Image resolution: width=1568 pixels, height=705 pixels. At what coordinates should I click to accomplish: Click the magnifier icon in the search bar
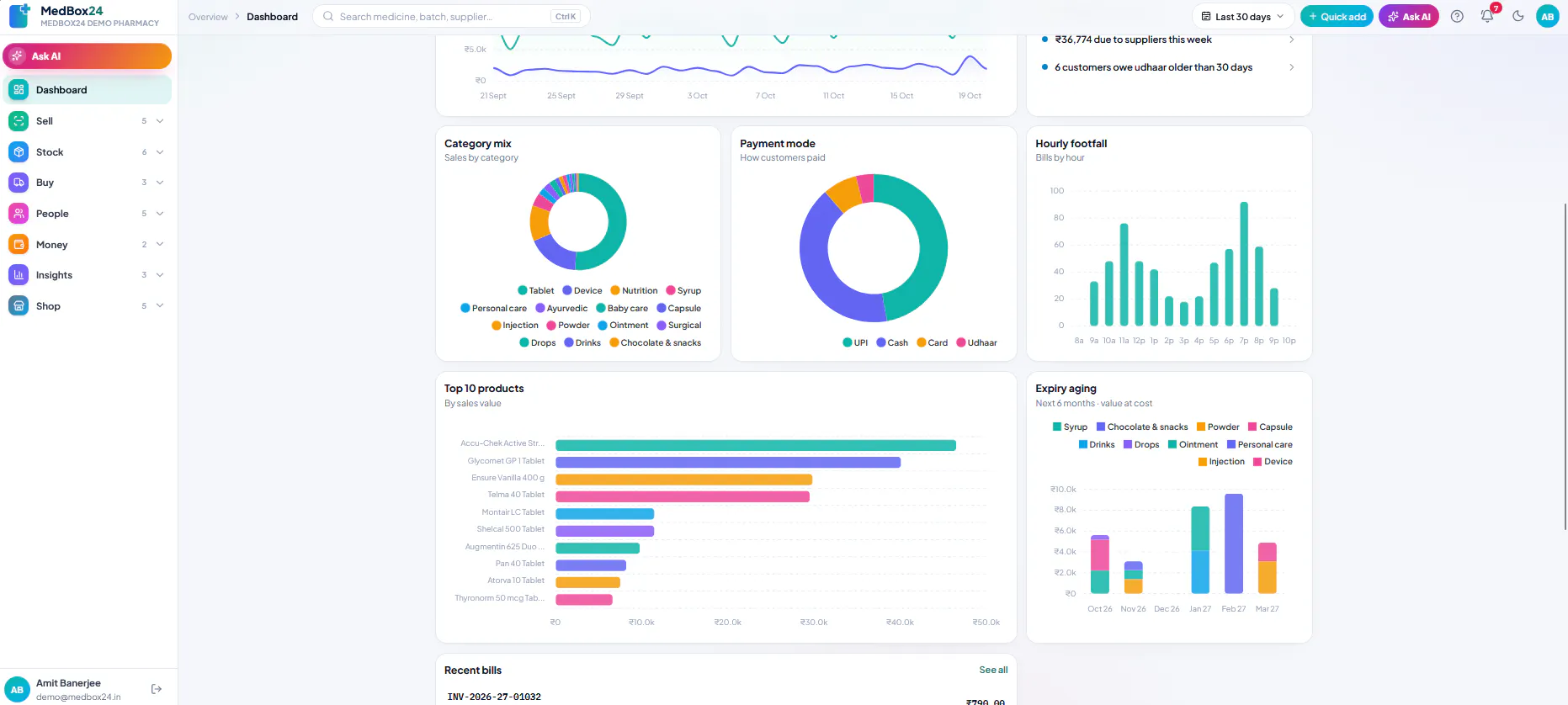point(328,16)
